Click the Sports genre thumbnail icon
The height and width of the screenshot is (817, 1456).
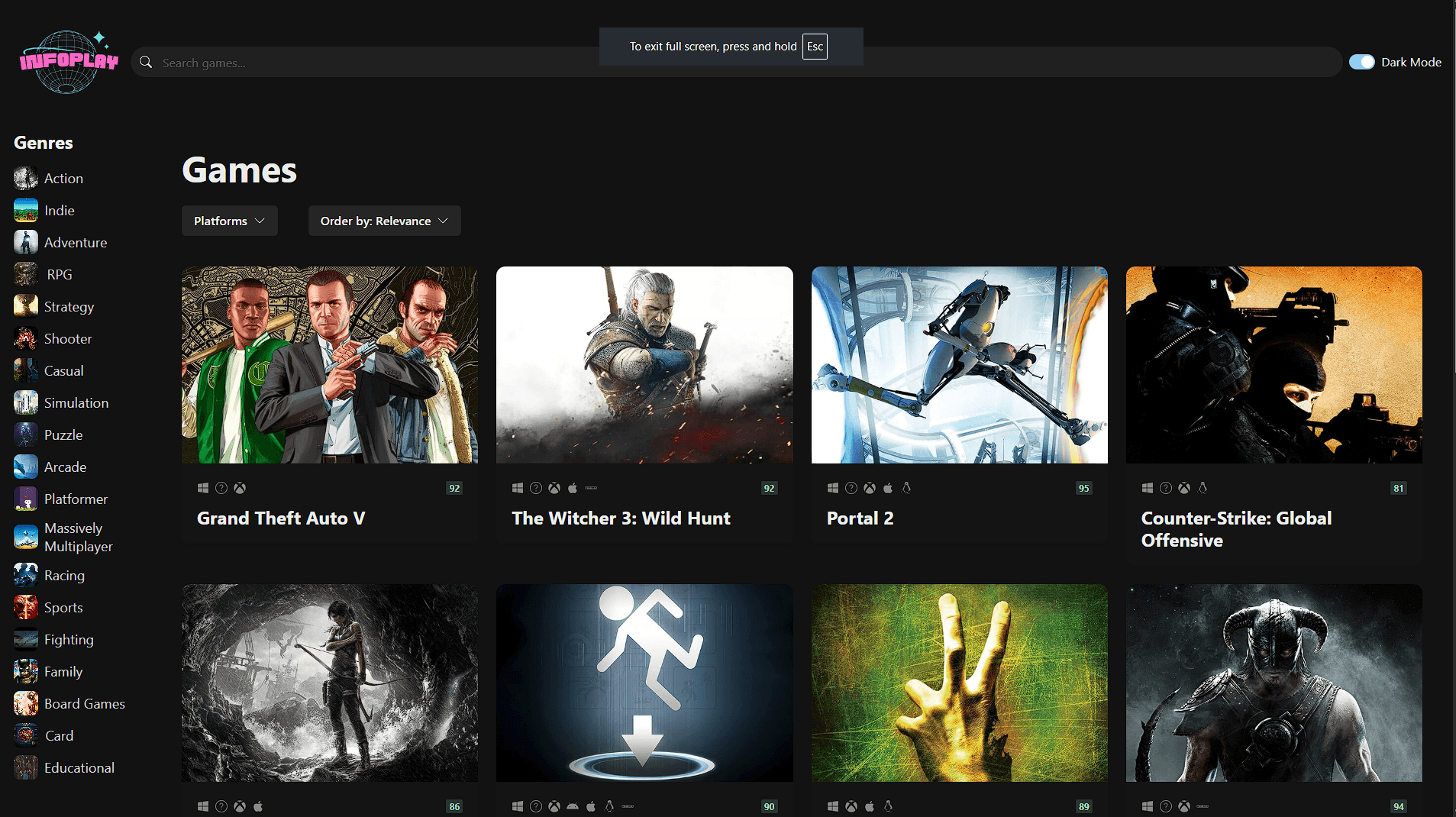[x=26, y=607]
